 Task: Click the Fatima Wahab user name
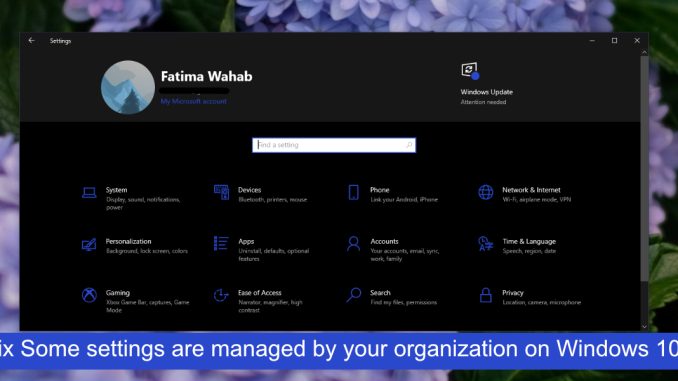pos(206,76)
